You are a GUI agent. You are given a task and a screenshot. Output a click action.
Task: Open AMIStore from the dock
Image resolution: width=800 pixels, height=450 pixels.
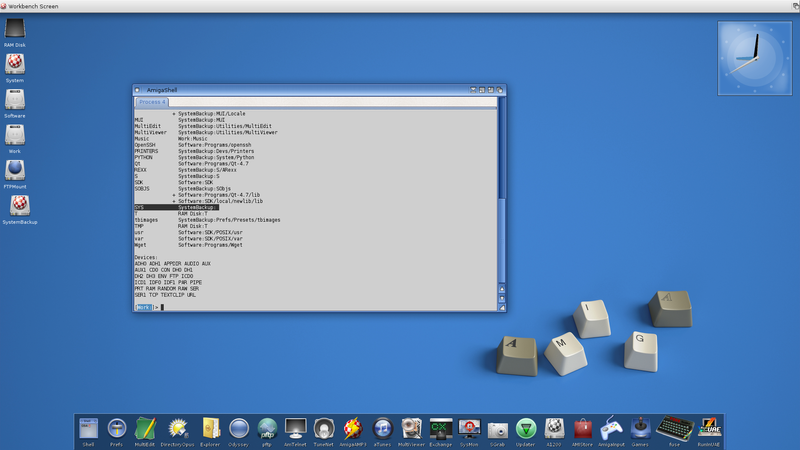[x=583, y=428]
